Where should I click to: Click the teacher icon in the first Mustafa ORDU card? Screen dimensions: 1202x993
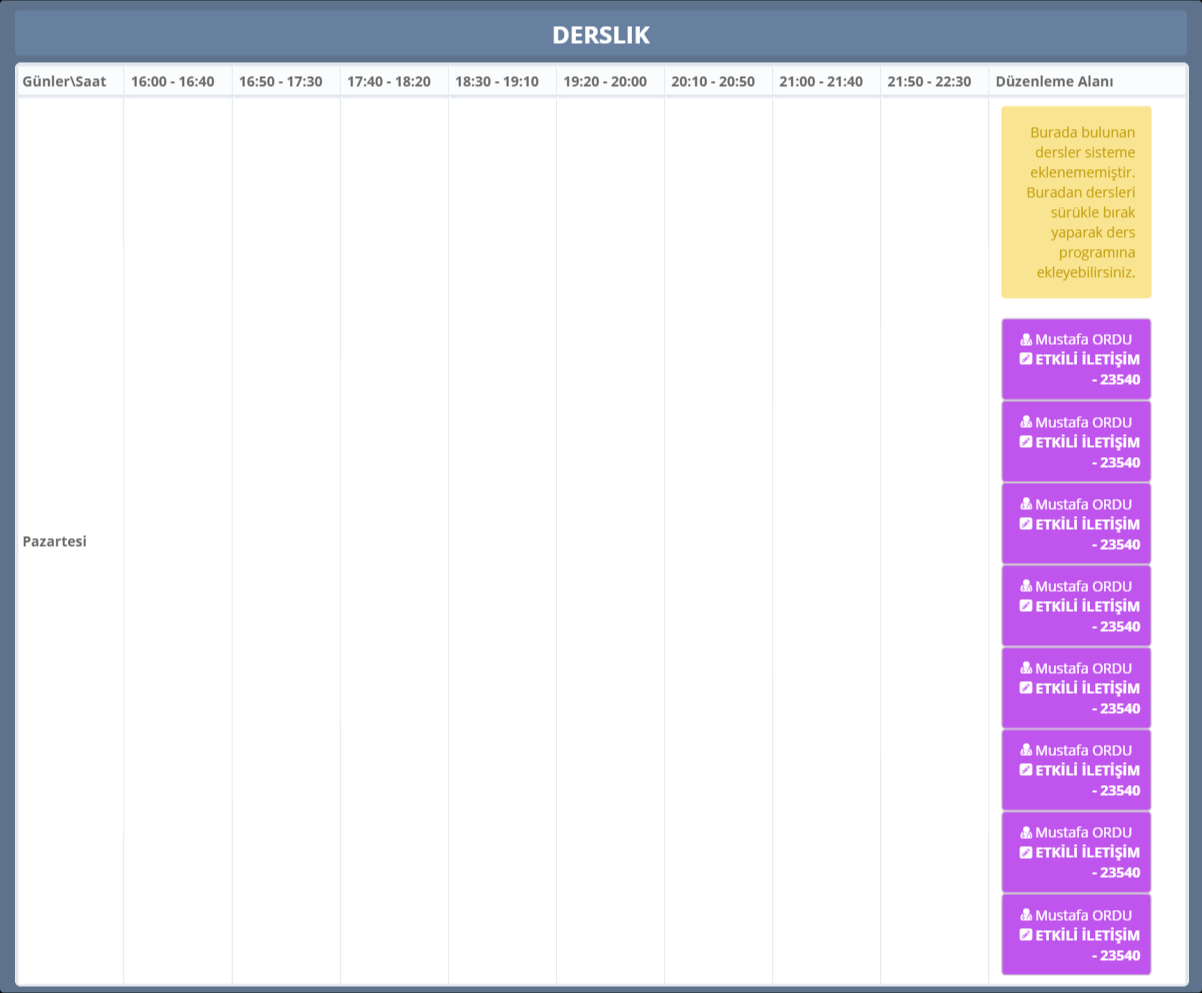coord(1026,339)
